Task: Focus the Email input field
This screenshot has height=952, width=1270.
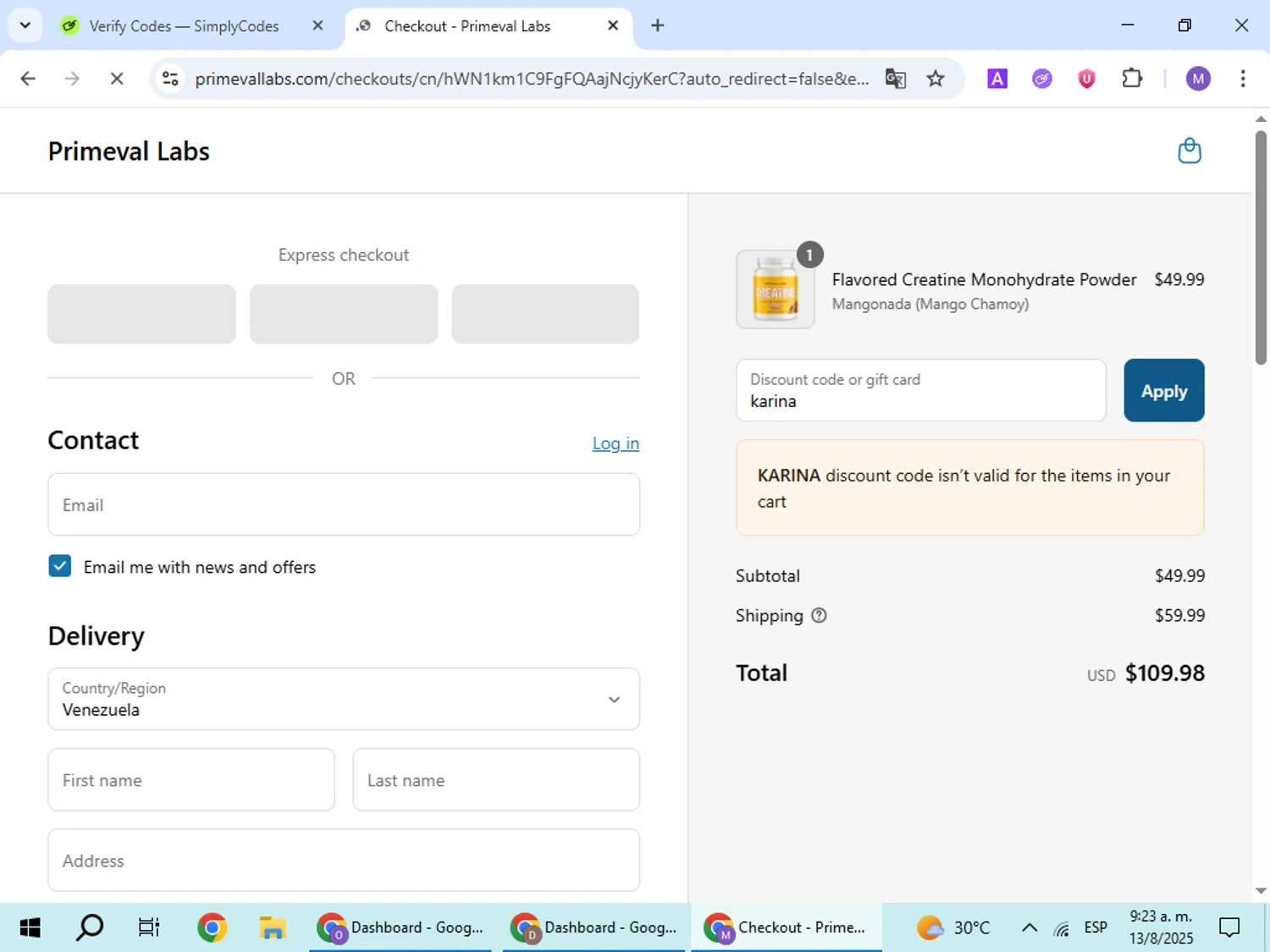Action: click(x=344, y=504)
